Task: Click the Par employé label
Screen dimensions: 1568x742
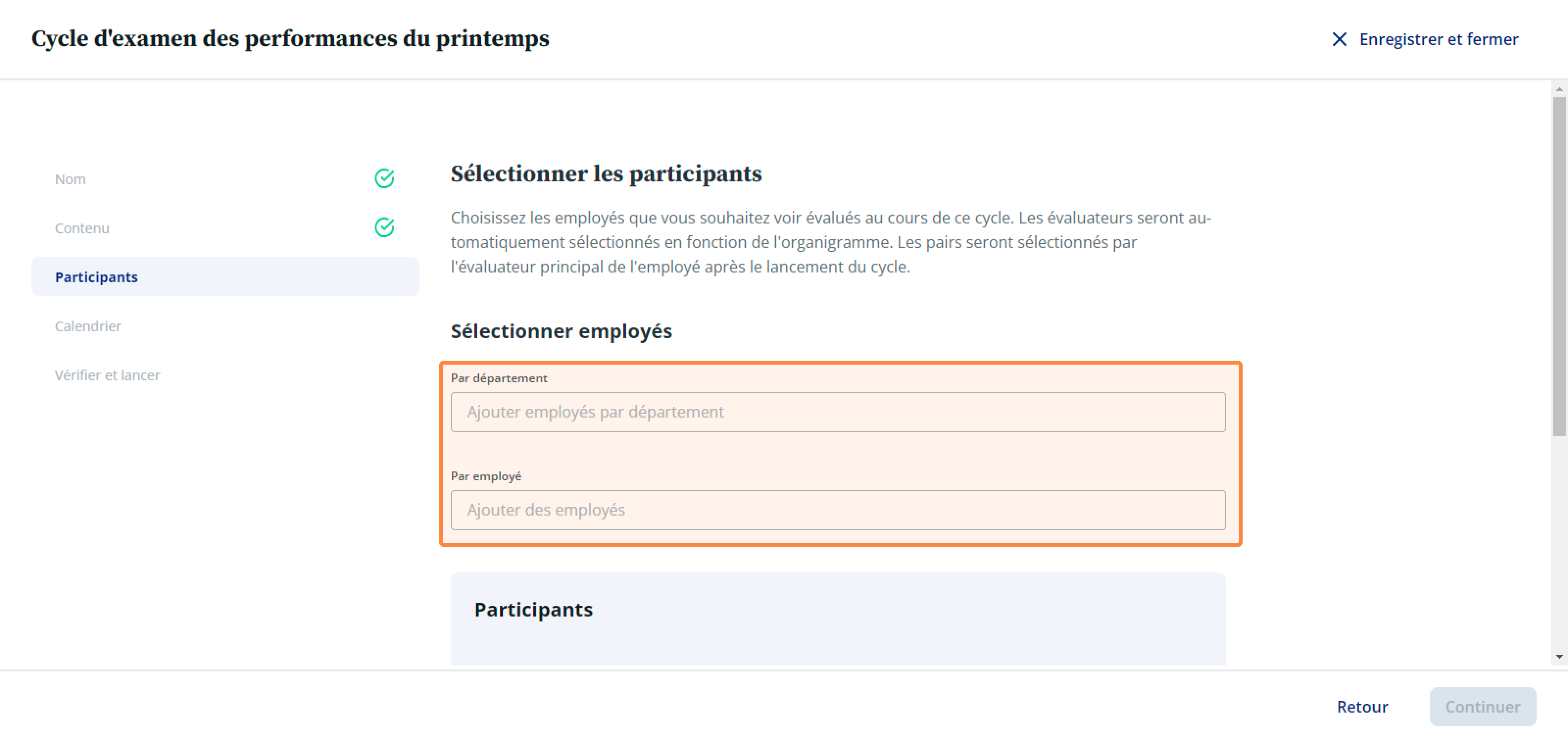Action: 486,476
